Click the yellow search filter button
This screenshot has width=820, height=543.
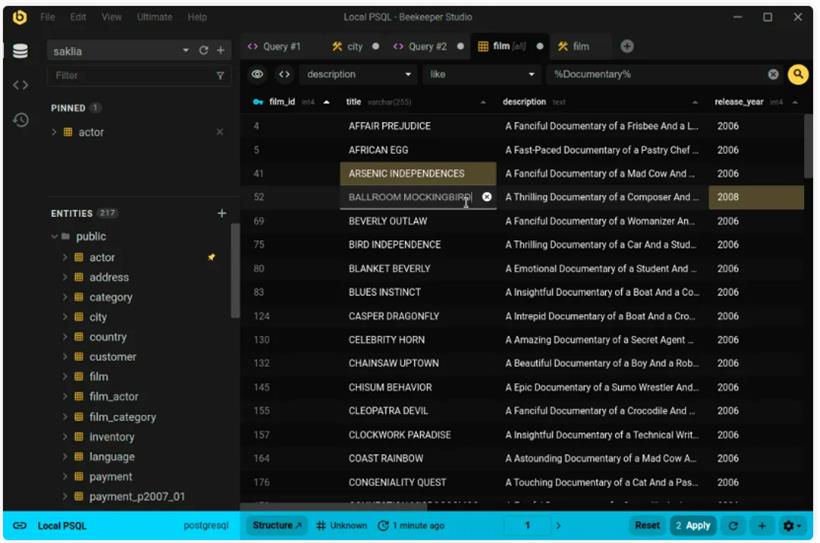[x=797, y=74]
